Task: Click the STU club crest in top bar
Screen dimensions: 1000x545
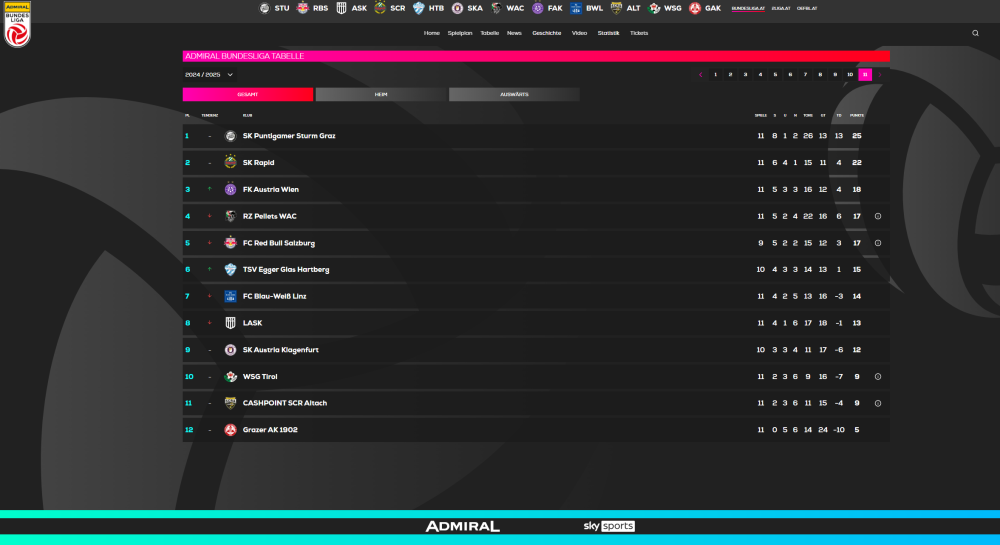Action: click(264, 8)
